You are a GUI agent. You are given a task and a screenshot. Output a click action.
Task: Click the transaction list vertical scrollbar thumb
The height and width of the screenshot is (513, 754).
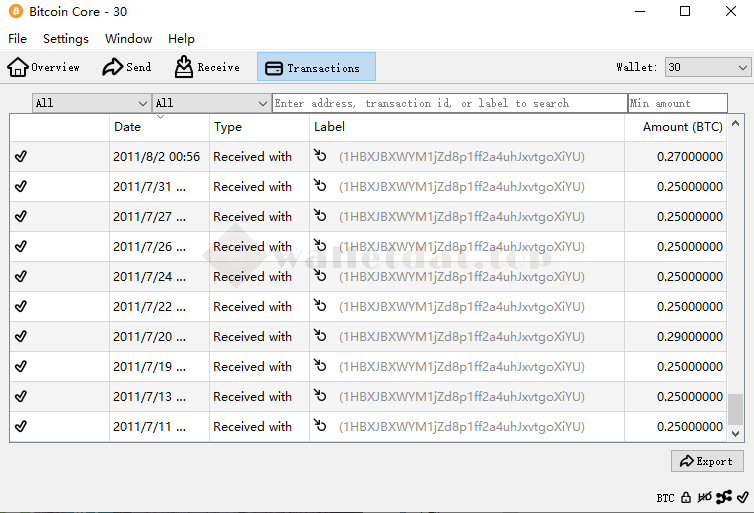coord(735,408)
